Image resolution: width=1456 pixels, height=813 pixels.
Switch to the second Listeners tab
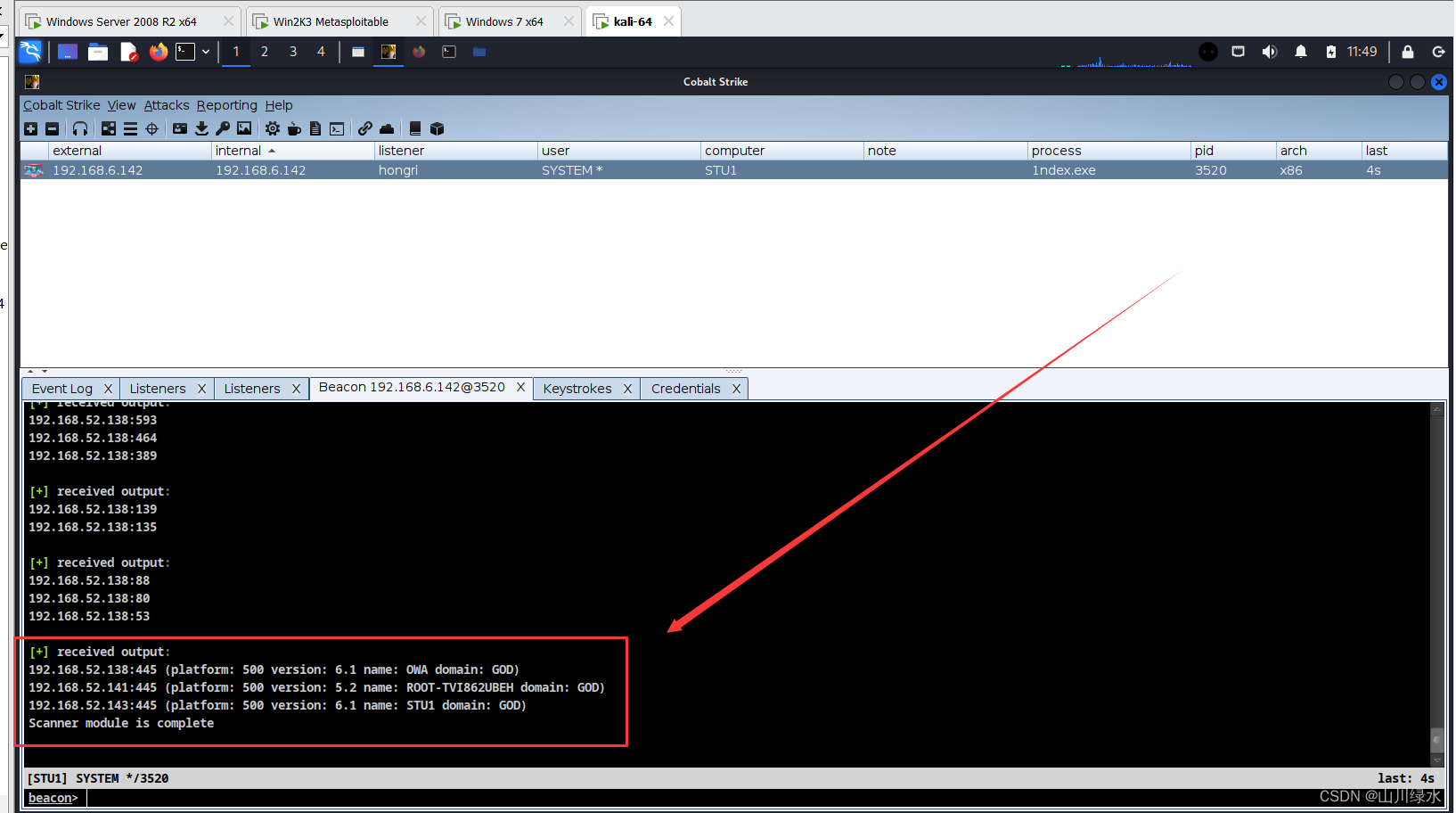click(x=252, y=389)
